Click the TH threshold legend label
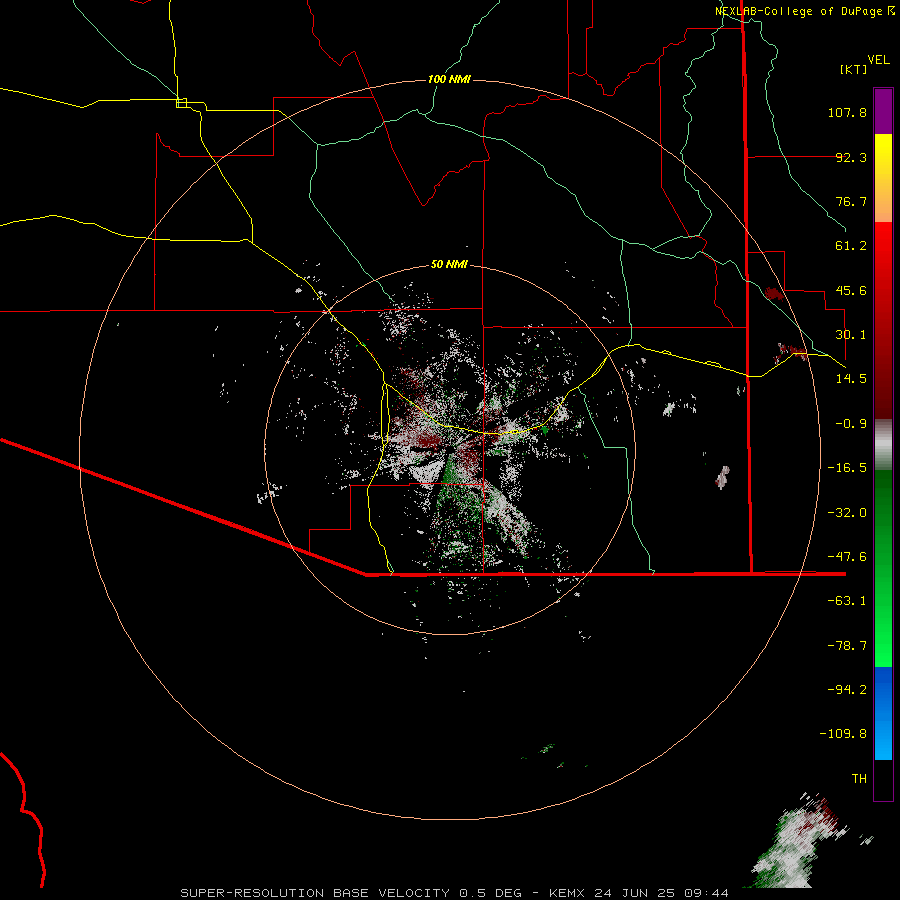Screen dimensions: 900x900 pos(859,779)
